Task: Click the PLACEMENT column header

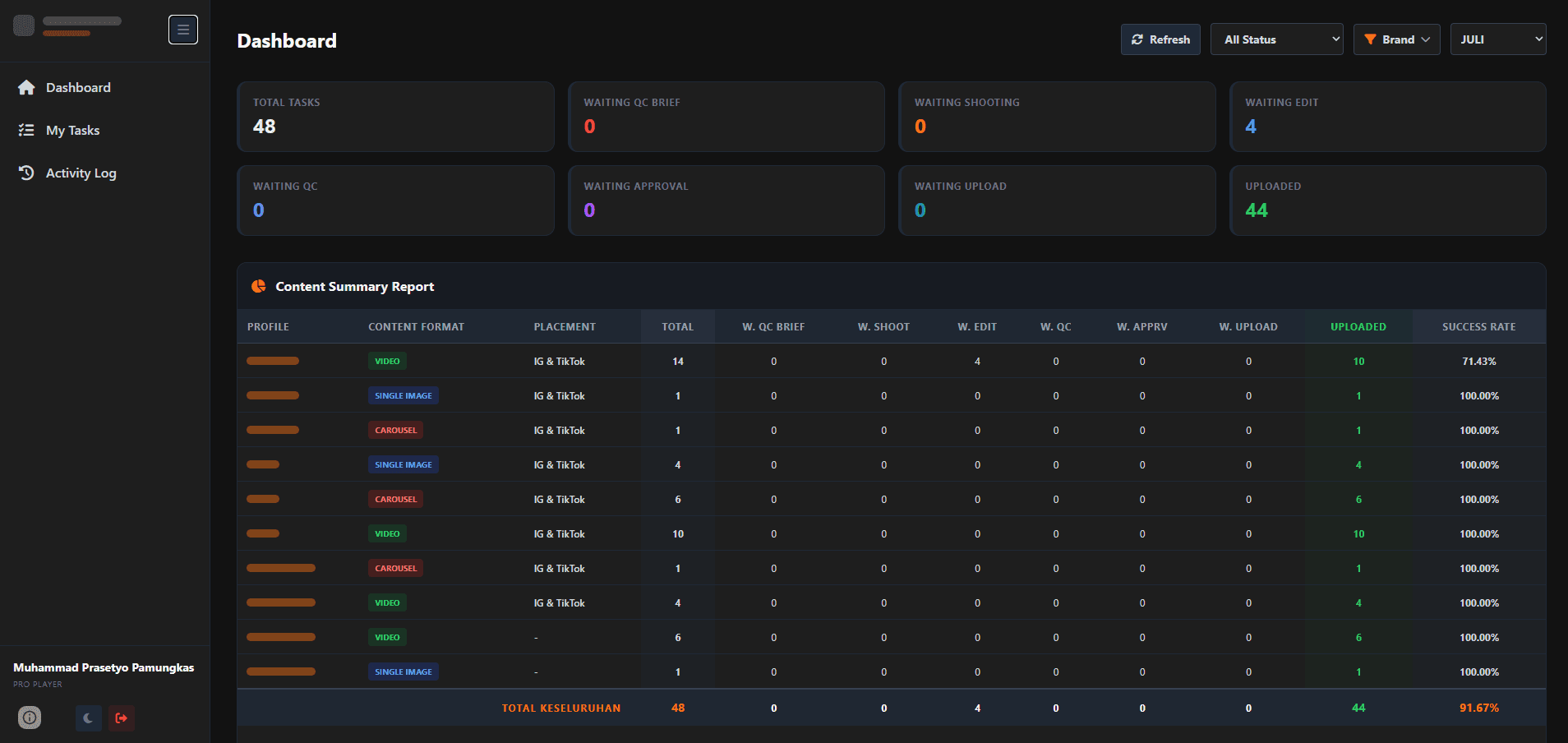Action: tap(565, 326)
